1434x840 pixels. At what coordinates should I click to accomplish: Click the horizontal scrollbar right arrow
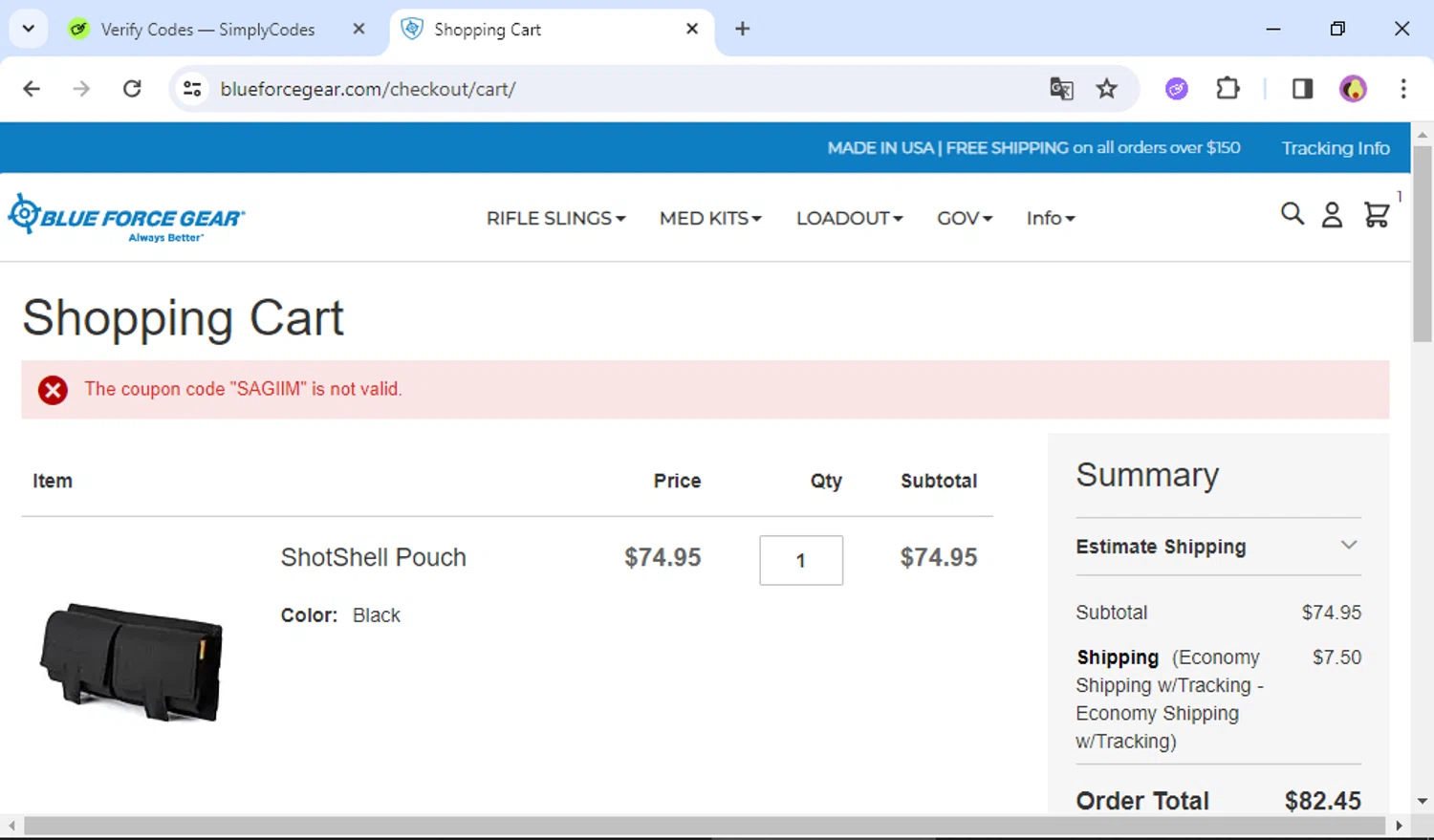[x=1399, y=826]
